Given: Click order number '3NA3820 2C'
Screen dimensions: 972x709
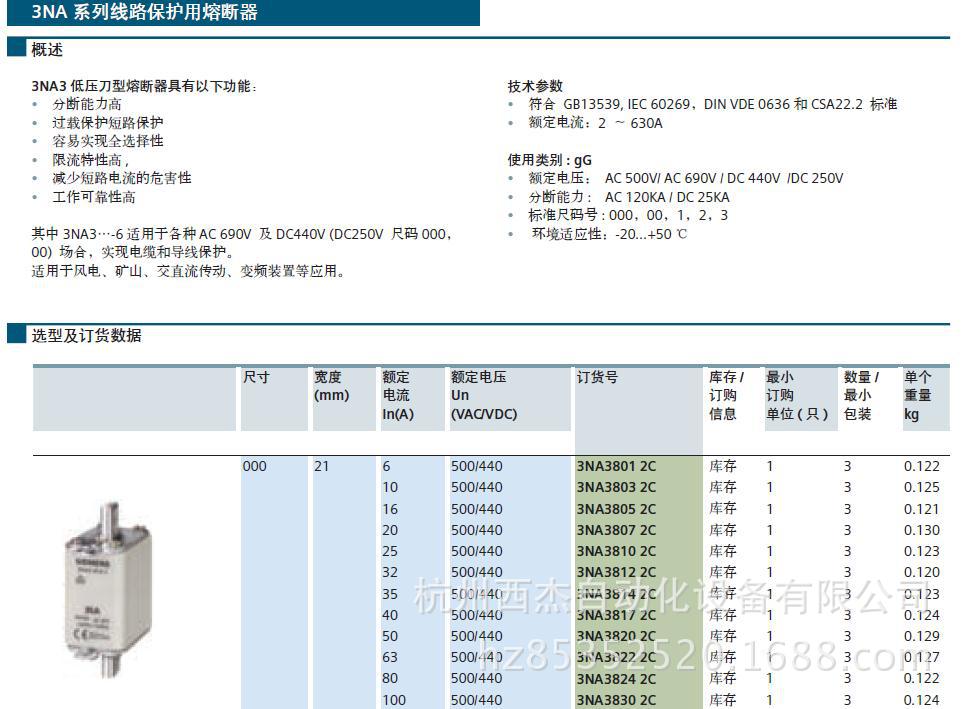Looking at the screenshot, I should point(616,636).
